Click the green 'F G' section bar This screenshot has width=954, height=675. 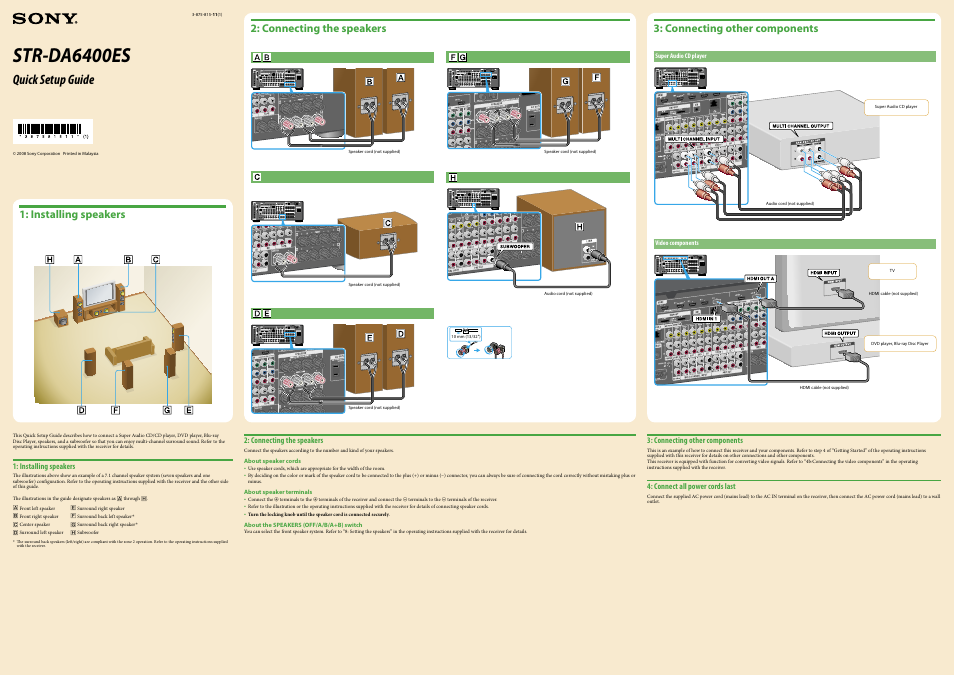pyautogui.click(x=538, y=57)
